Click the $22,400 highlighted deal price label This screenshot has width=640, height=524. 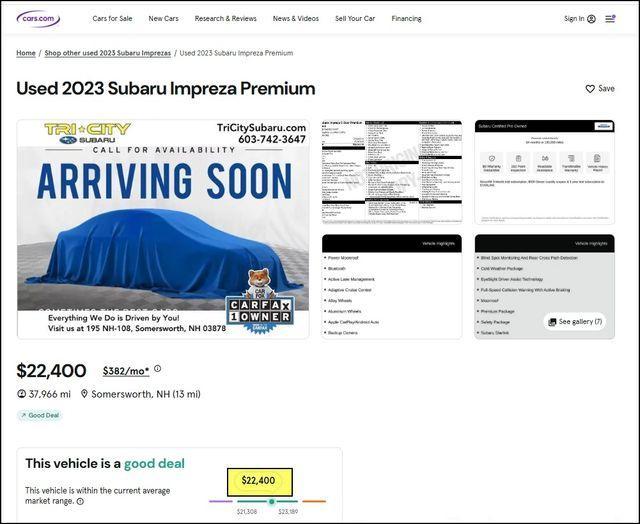(260, 481)
